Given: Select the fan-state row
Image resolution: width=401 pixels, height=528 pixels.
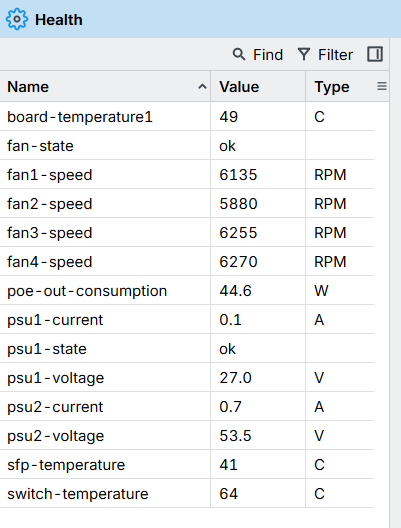Looking at the screenshot, I should (x=187, y=145).
